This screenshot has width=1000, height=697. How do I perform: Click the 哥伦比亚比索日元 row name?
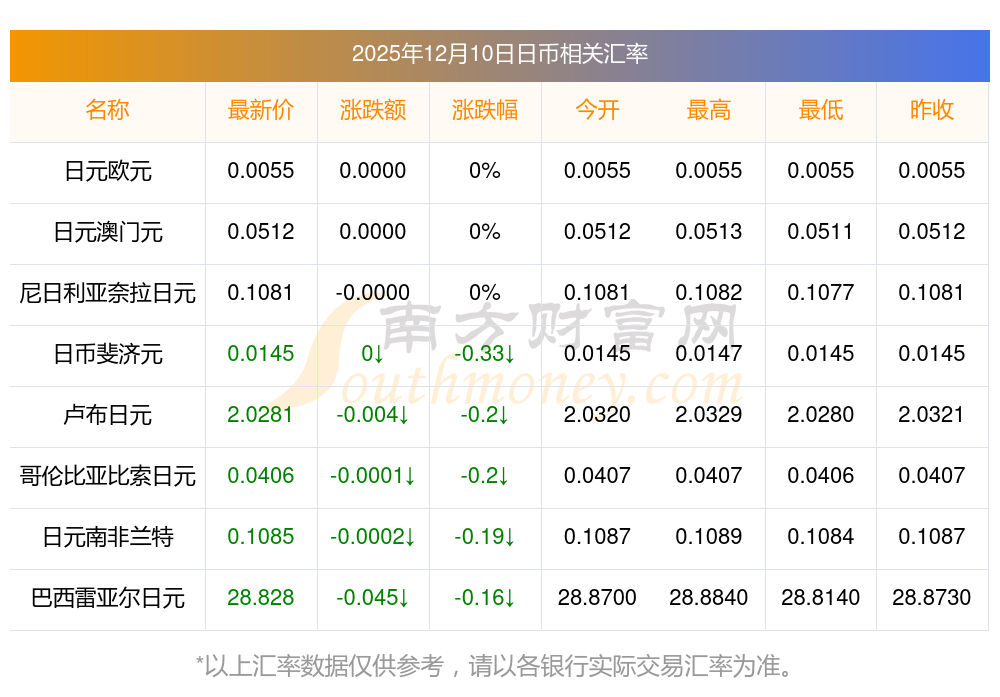pyautogui.click(x=107, y=476)
